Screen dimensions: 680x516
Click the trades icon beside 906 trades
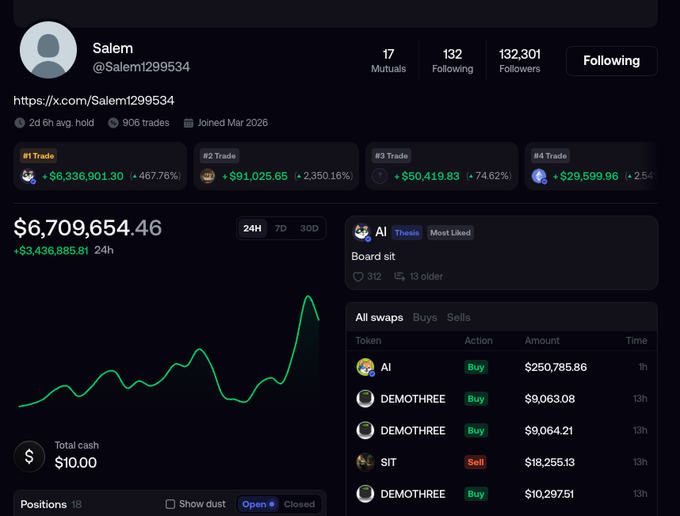(x=113, y=123)
